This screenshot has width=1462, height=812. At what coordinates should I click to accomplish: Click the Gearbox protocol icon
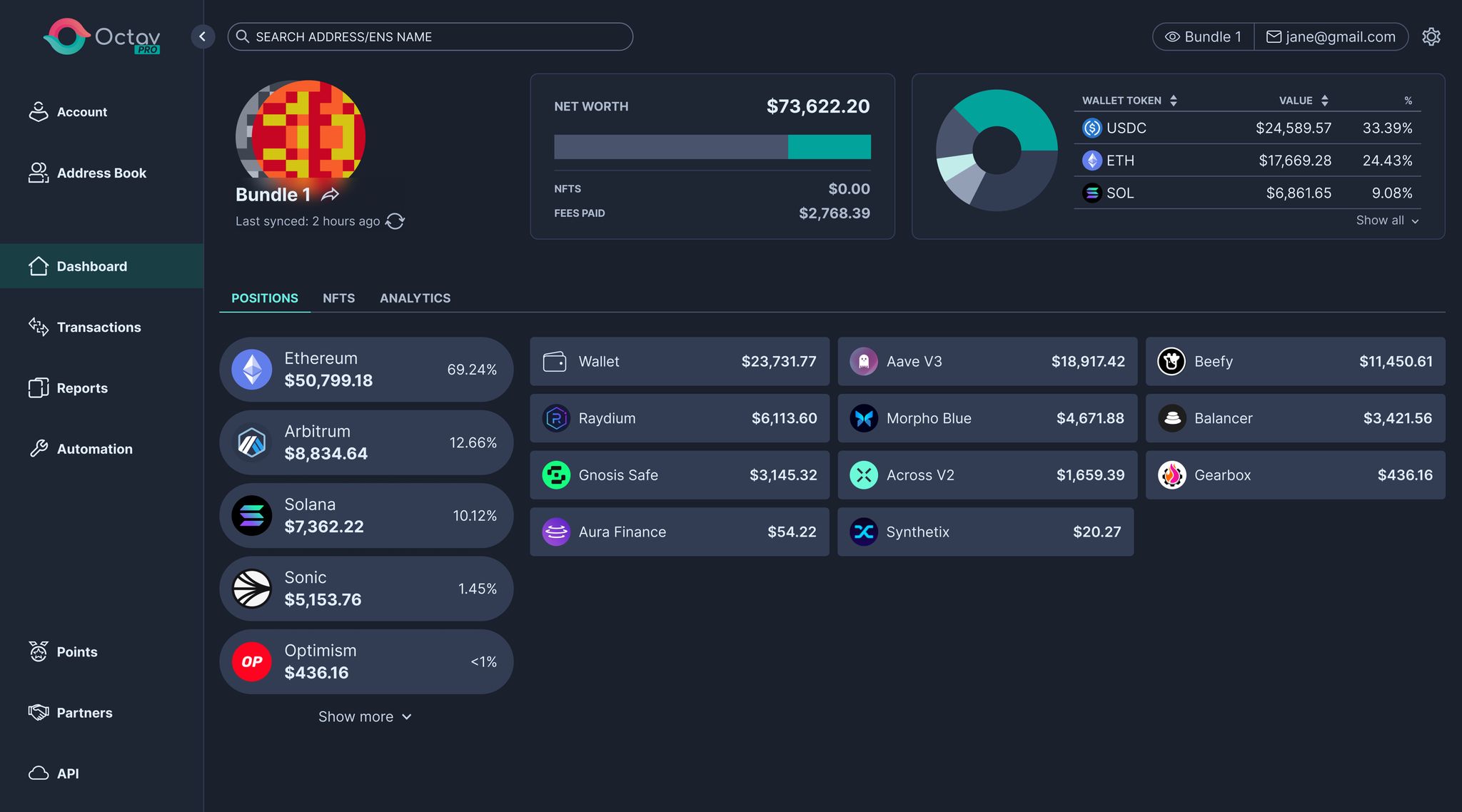(x=1171, y=475)
